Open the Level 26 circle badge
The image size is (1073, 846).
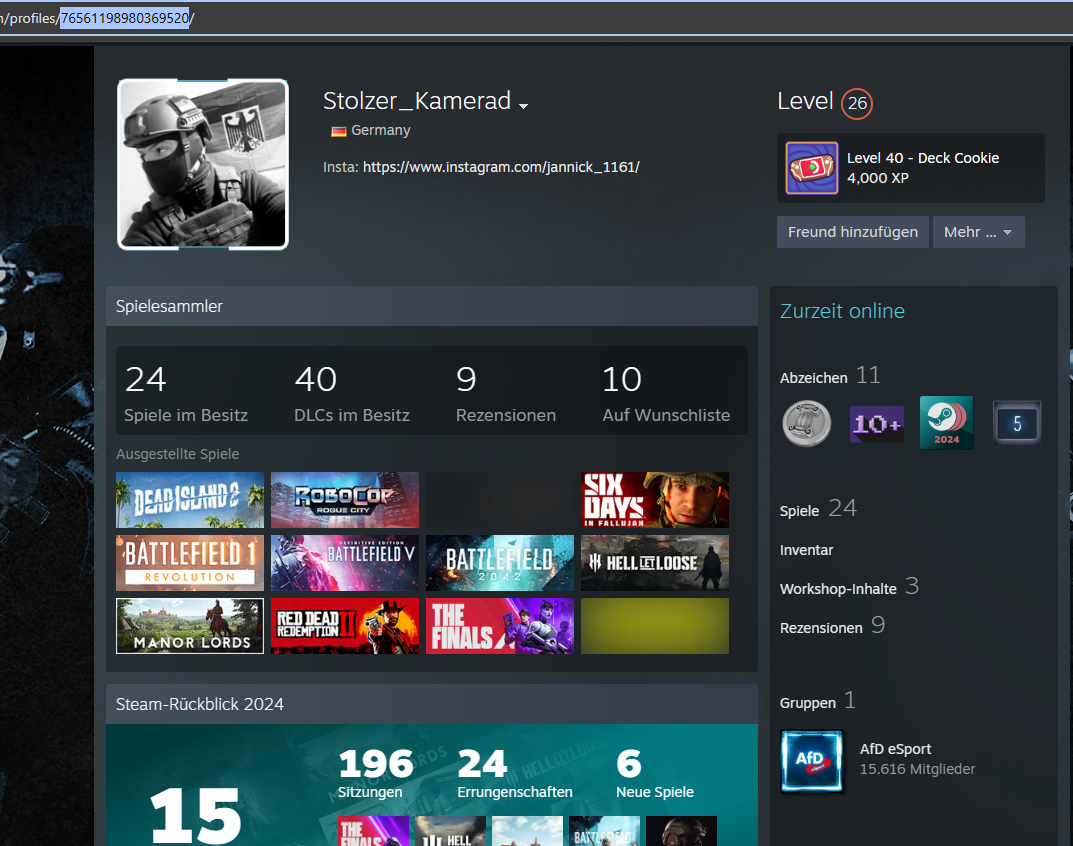click(857, 103)
